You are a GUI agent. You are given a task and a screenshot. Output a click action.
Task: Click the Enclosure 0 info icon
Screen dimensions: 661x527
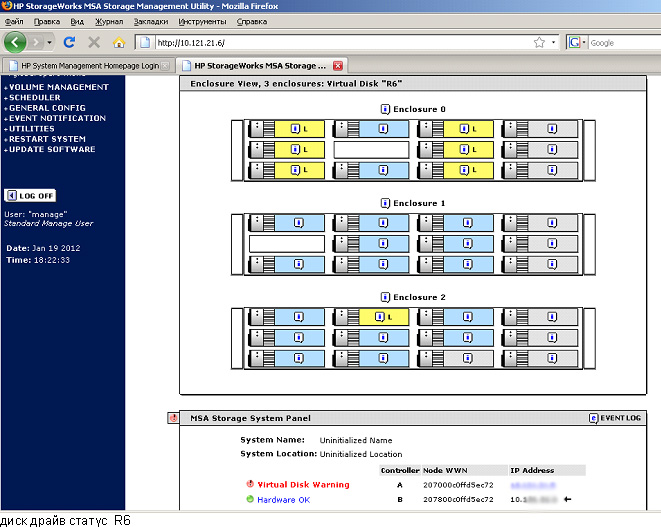click(385, 109)
